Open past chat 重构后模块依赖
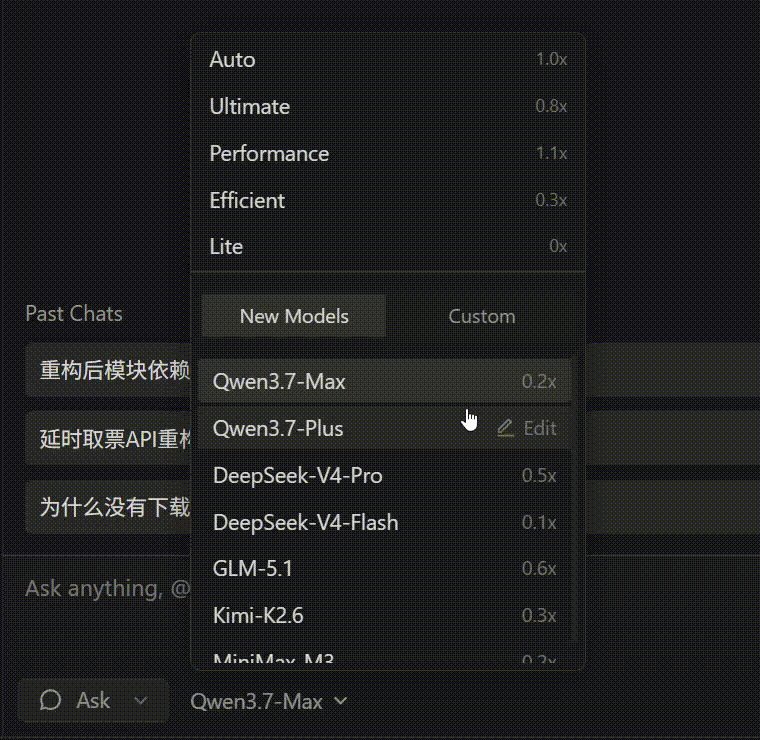The height and width of the screenshot is (740, 760). [109, 370]
